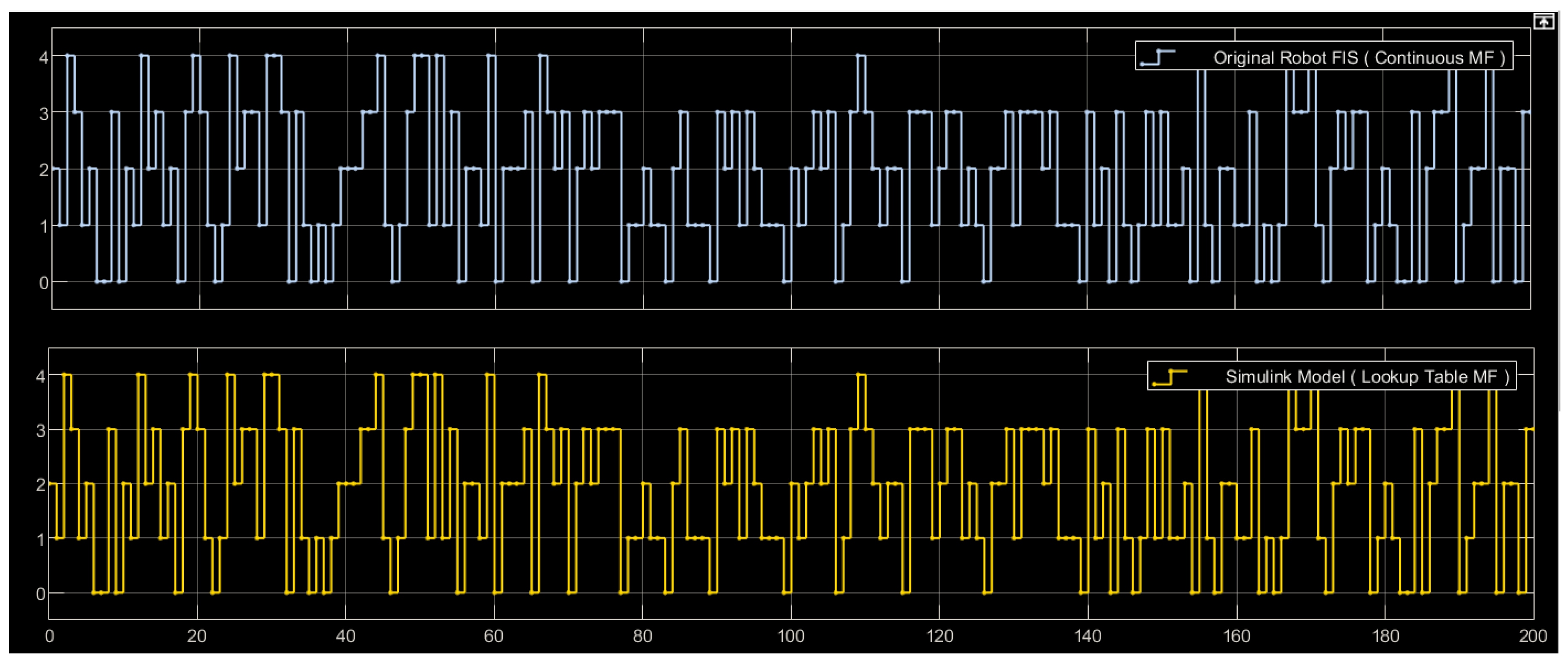Click x-axis tick label 80
Screen dimensions: 1568x661
click(x=642, y=636)
